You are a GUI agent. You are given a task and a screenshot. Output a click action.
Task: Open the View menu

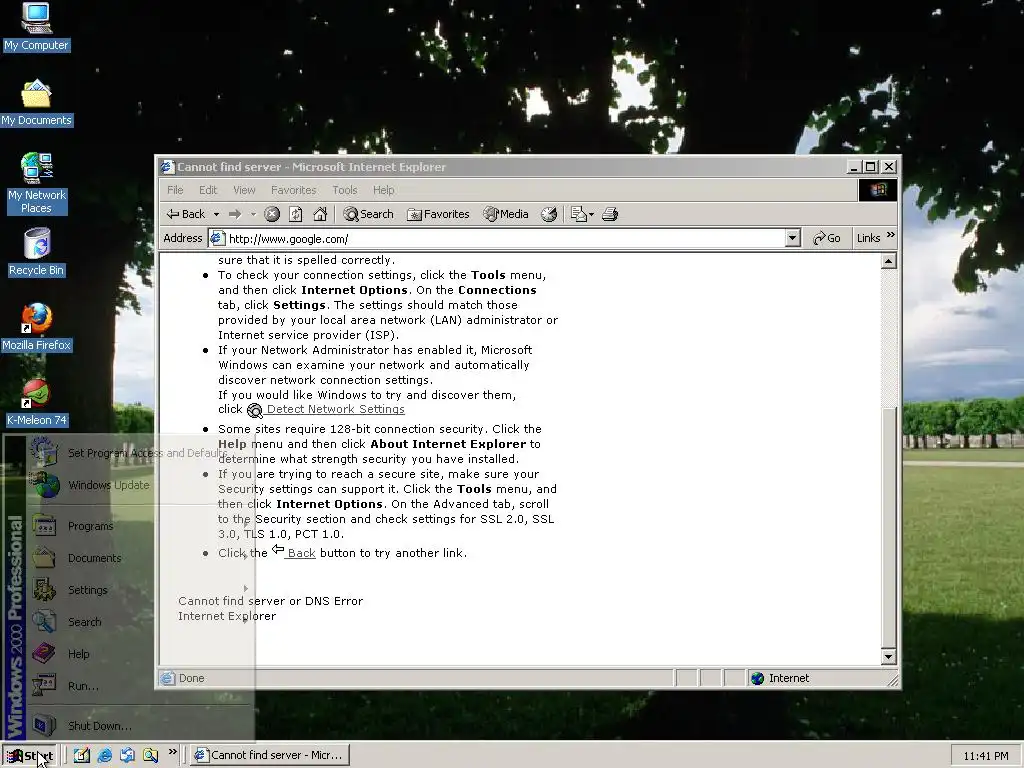(x=244, y=190)
